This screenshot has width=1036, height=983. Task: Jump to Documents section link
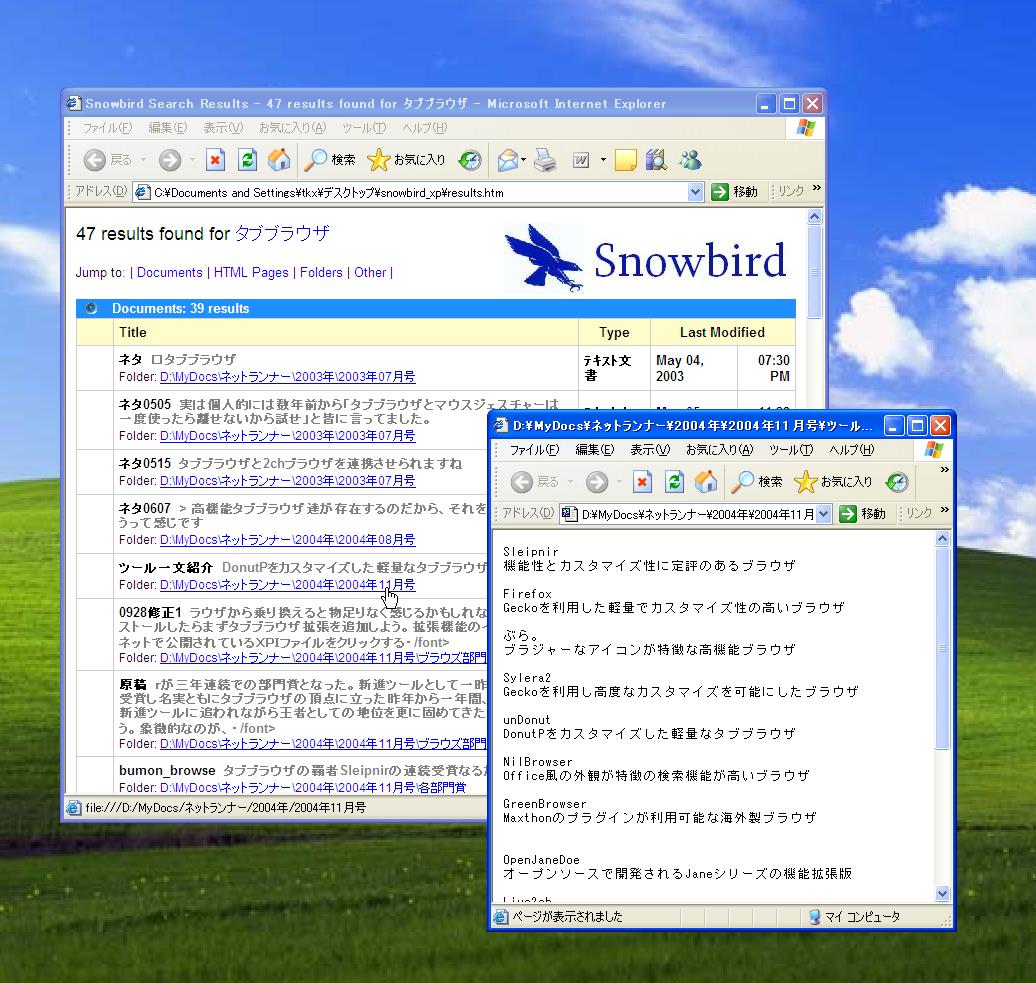[x=170, y=272]
